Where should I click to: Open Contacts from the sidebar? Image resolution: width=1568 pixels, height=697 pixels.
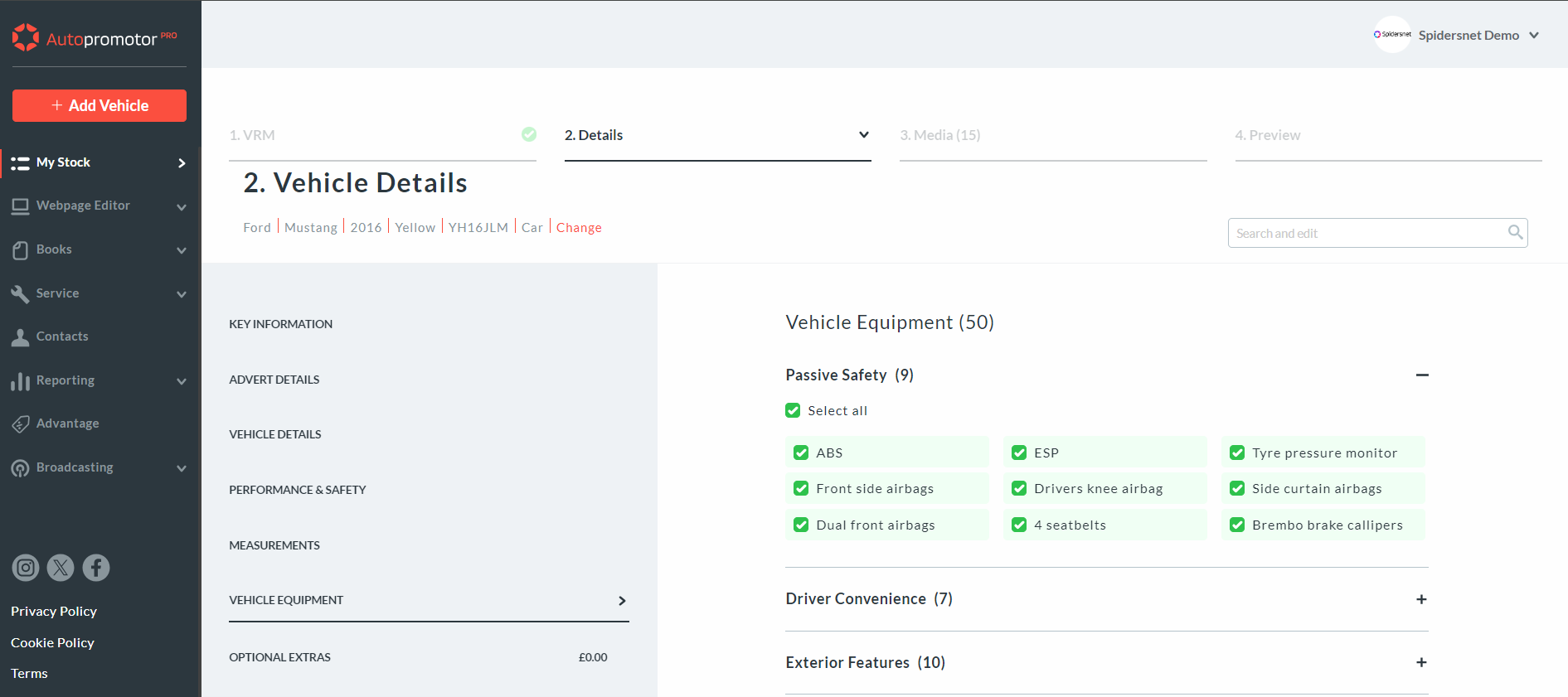point(62,336)
